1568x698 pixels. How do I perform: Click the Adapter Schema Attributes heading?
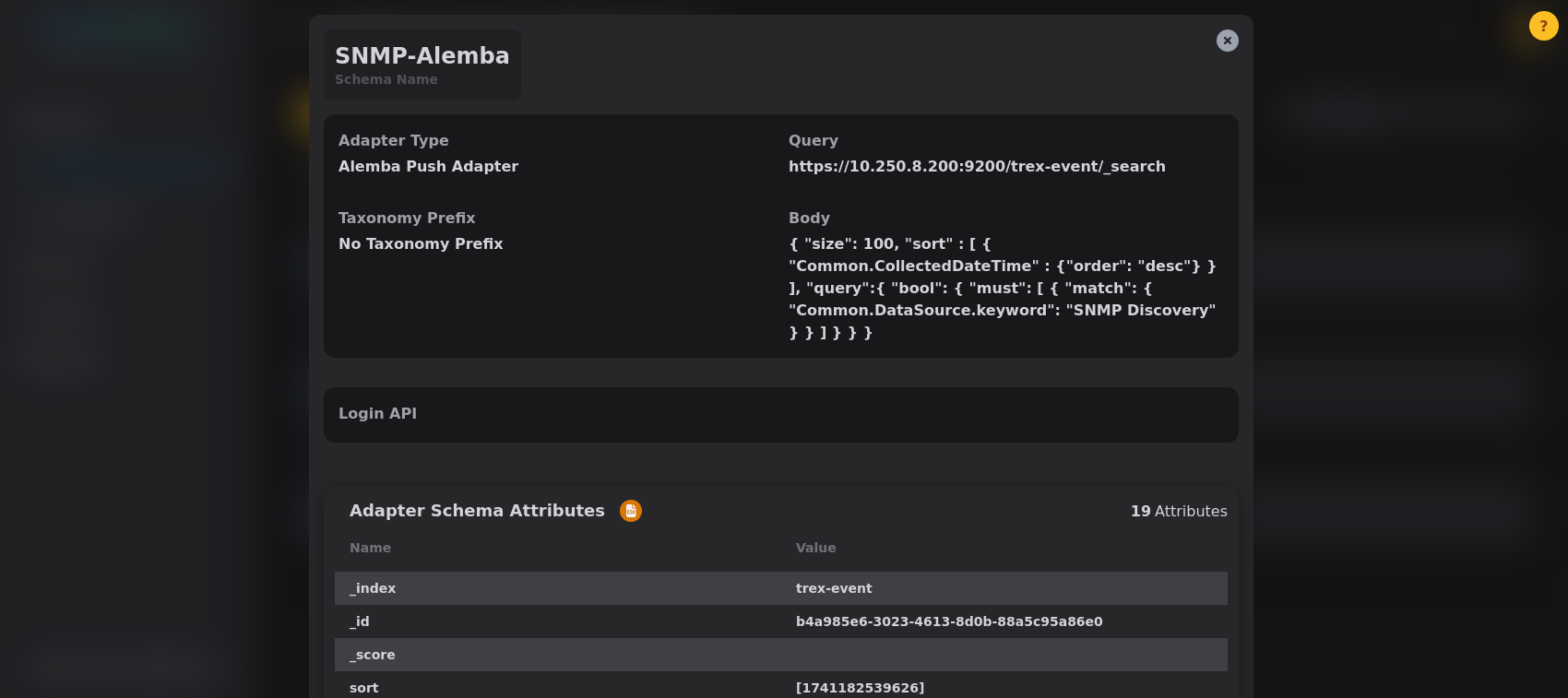click(x=477, y=511)
